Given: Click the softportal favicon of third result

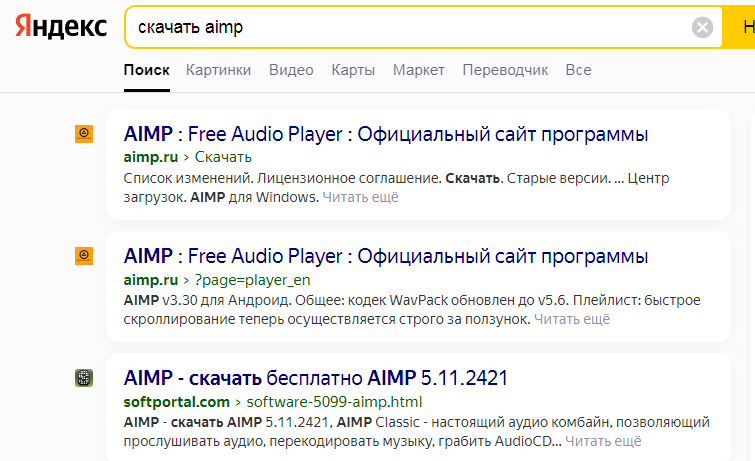Looking at the screenshot, I should pyautogui.click(x=84, y=378).
